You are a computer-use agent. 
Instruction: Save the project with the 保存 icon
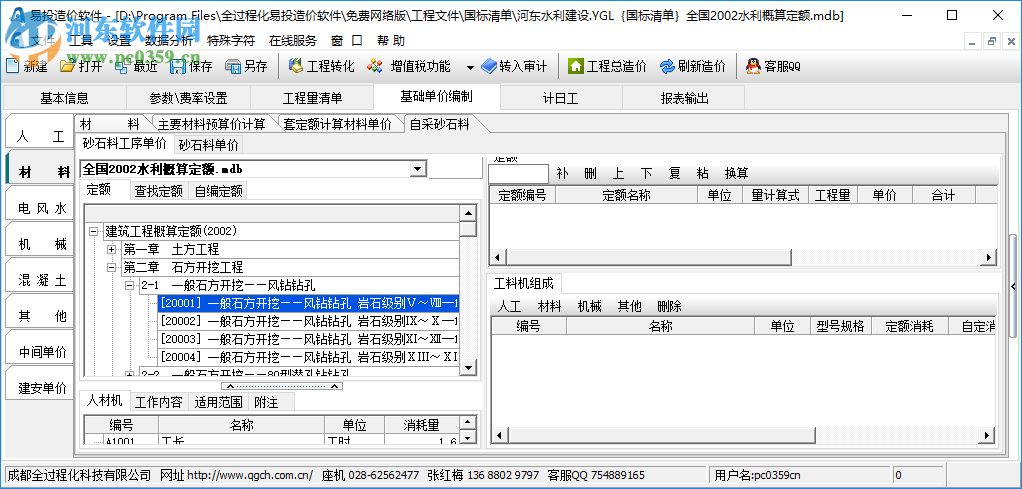[x=178, y=66]
